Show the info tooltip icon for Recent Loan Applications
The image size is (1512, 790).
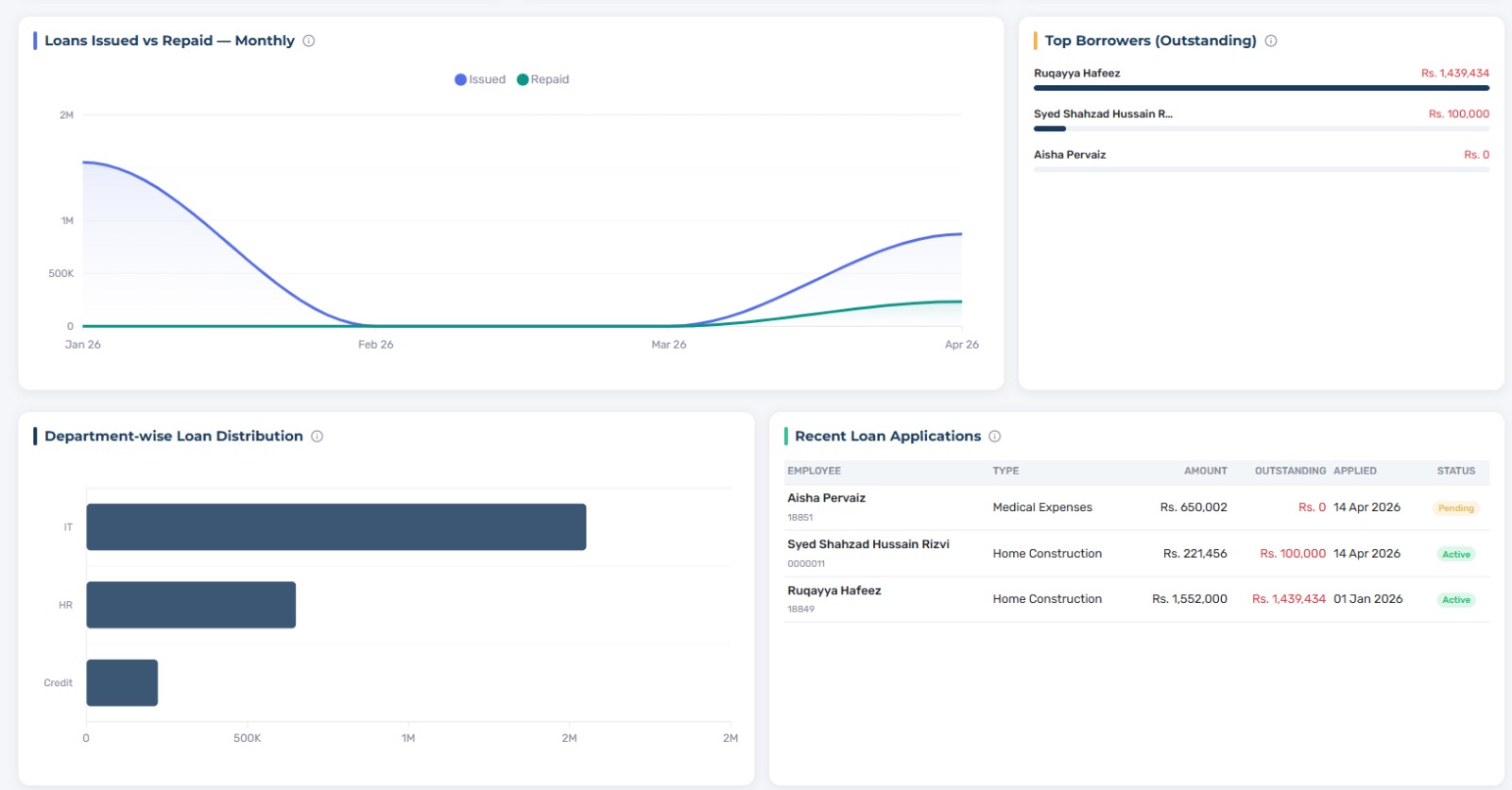(995, 437)
